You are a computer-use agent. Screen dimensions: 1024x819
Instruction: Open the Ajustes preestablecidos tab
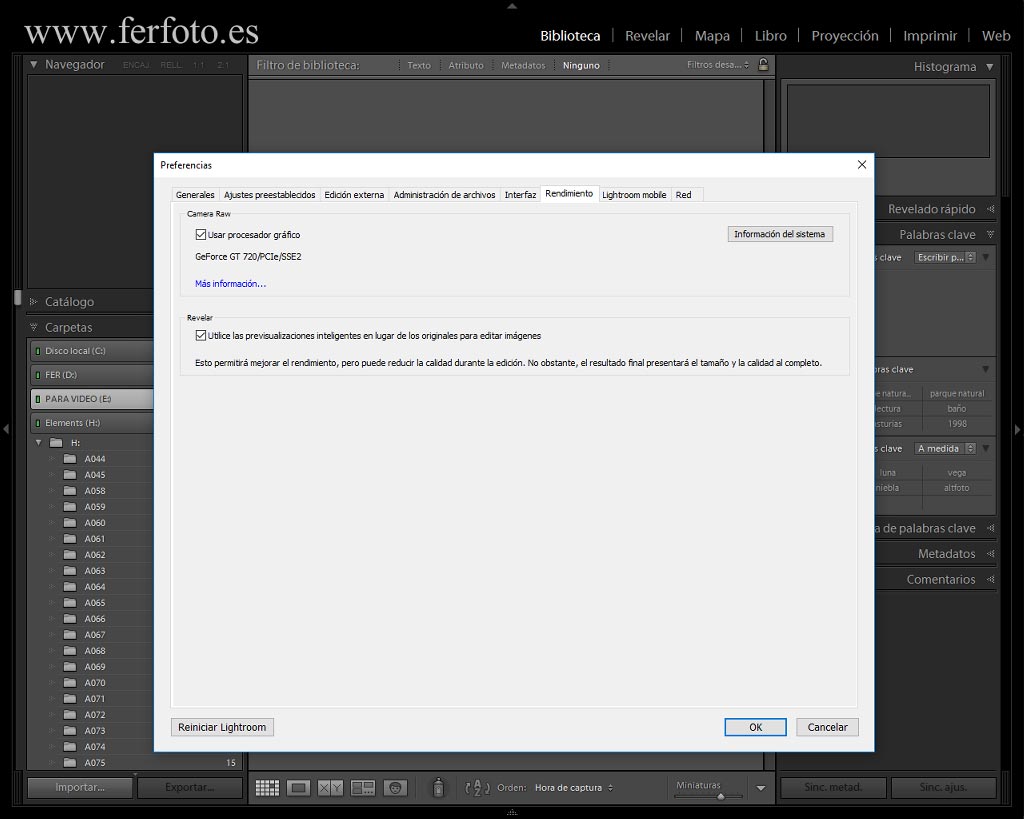269,195
